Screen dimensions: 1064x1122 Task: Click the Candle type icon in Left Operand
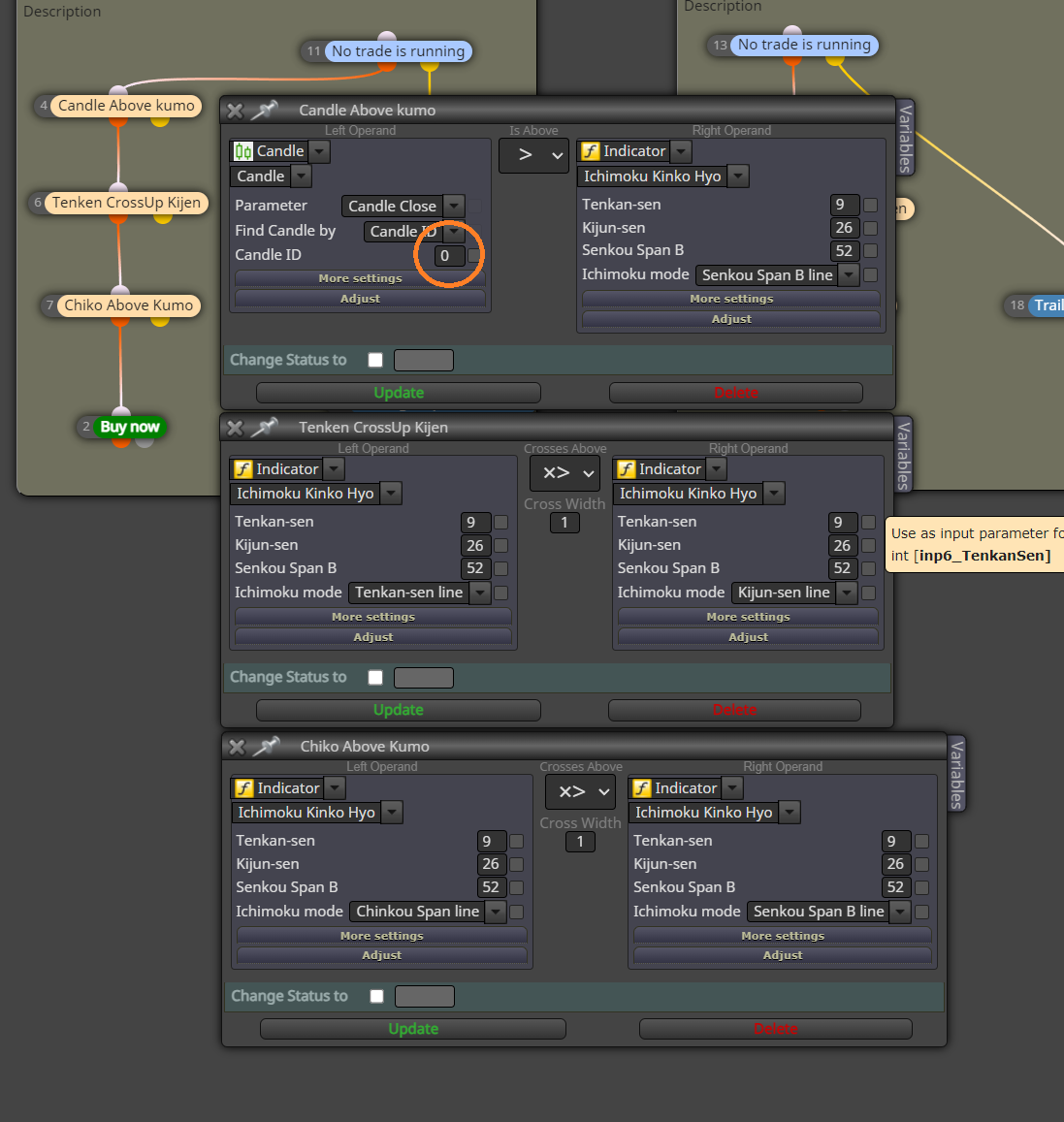pos(243,151)
